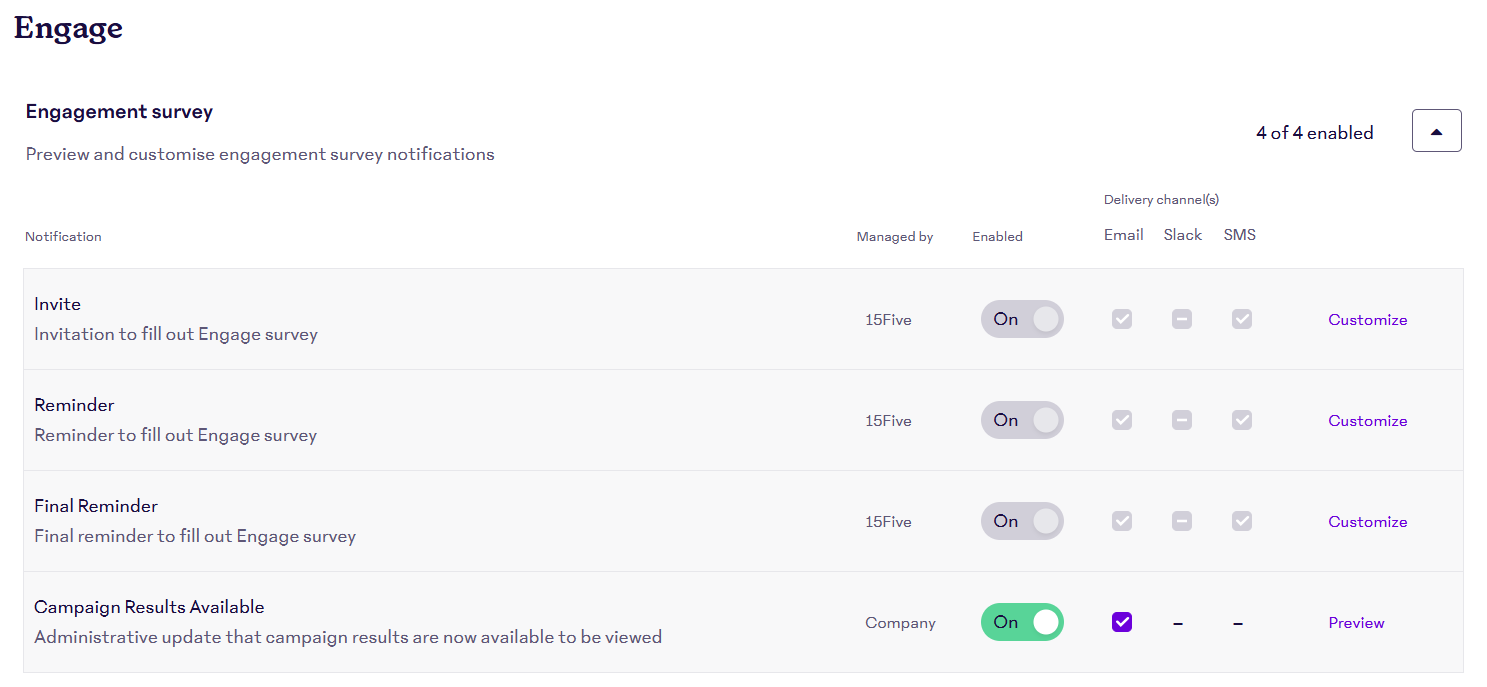Uncheck Email for Campaign Results Available
Image resolution: width=1487 pixels, height=687 pixels.
tap(1122, 622)
